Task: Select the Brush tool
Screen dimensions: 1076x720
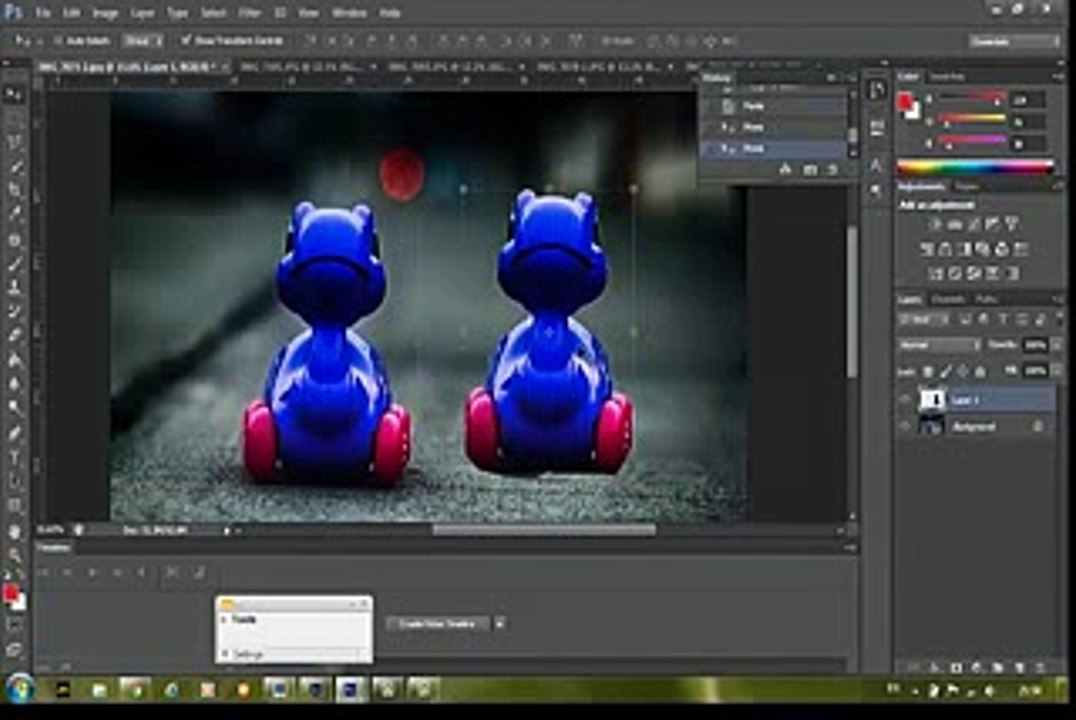Action: coord(14,264)
